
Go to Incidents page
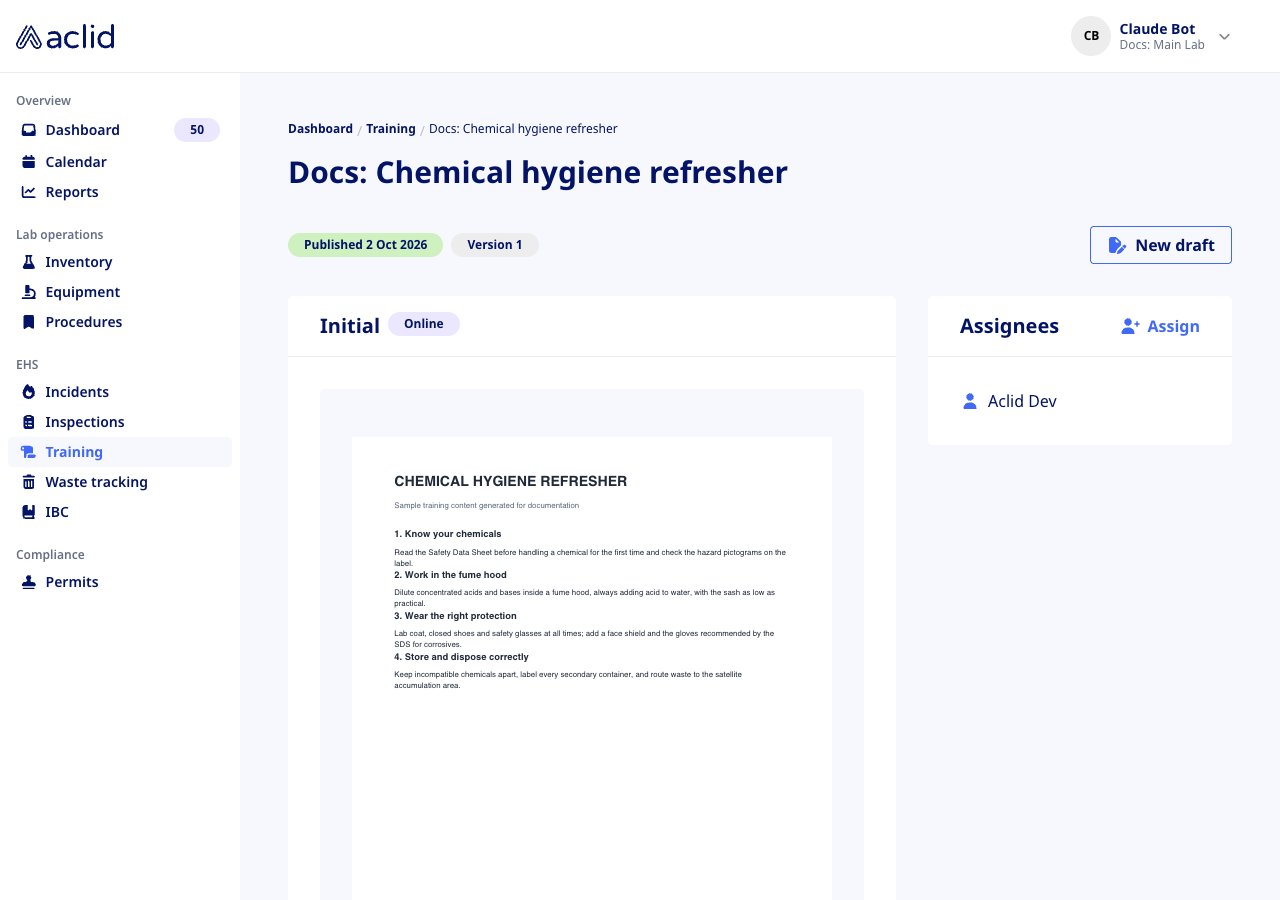120,392
